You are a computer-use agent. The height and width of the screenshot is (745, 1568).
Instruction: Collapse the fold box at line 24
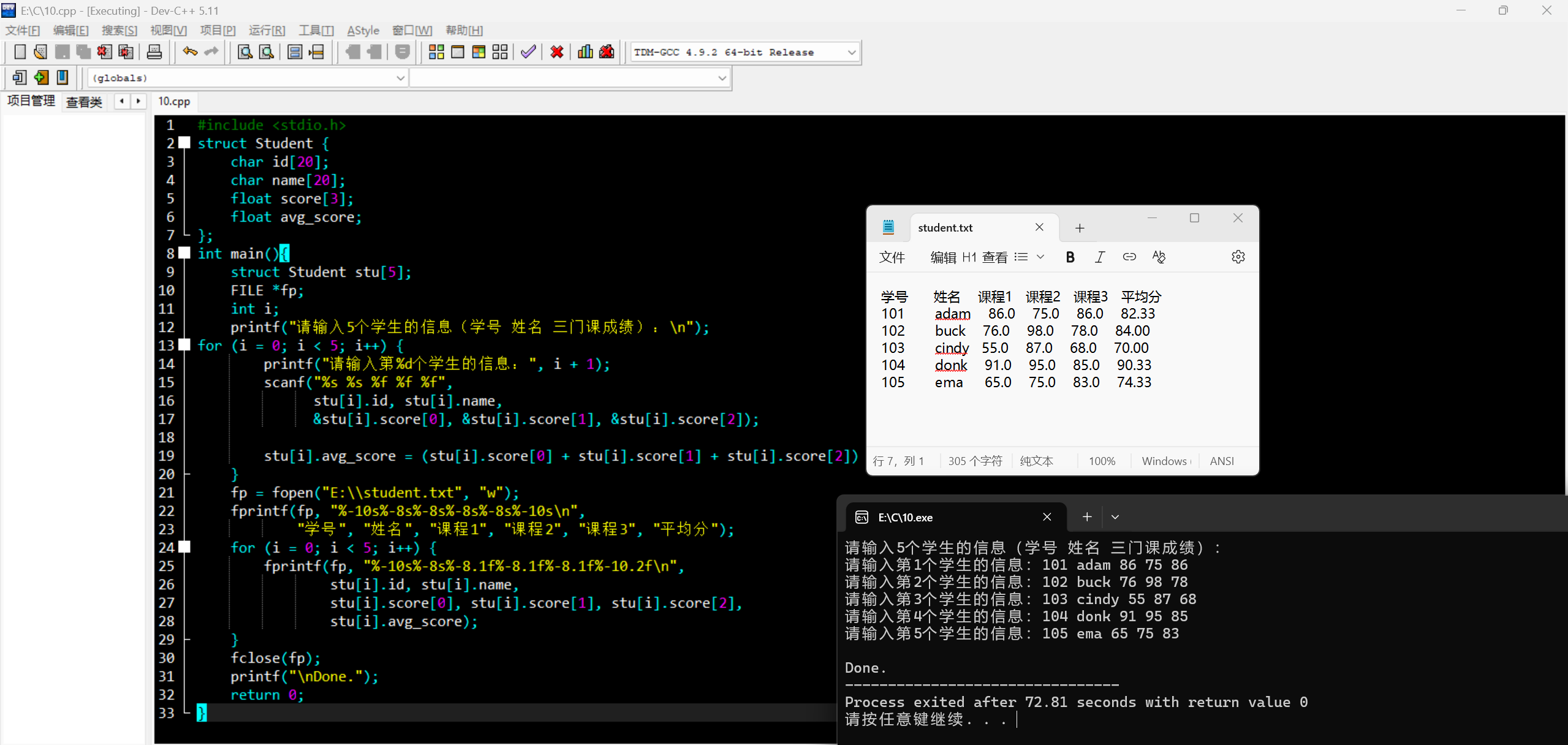point(184,548)
